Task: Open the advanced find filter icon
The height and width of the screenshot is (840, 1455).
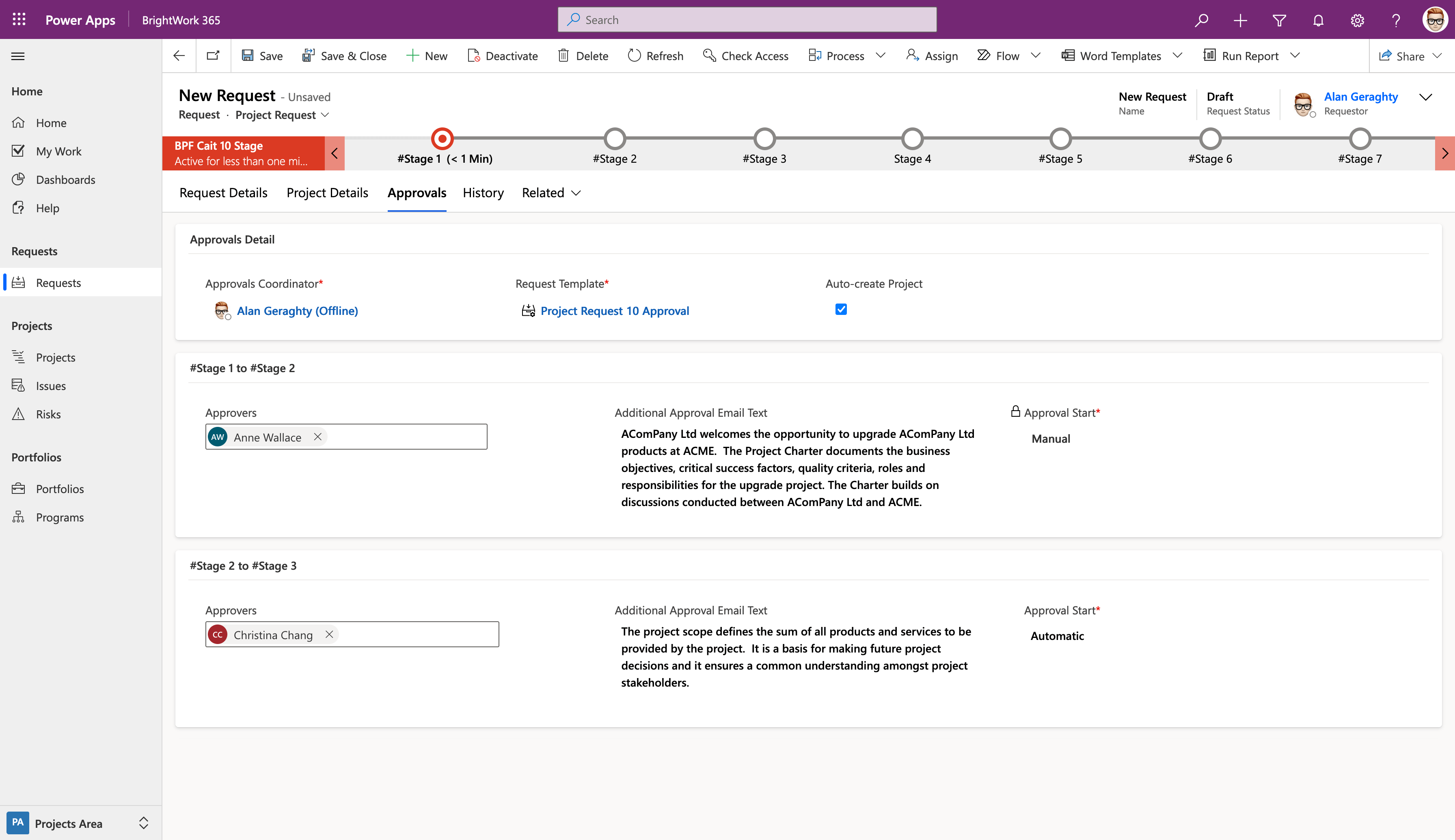Action: 1279,20
